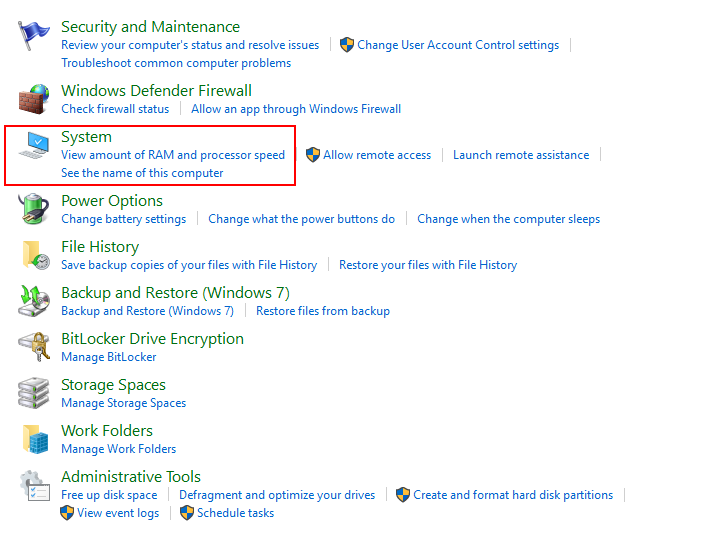Select Troubleshoot common computer problems

[x=176, y=63]
